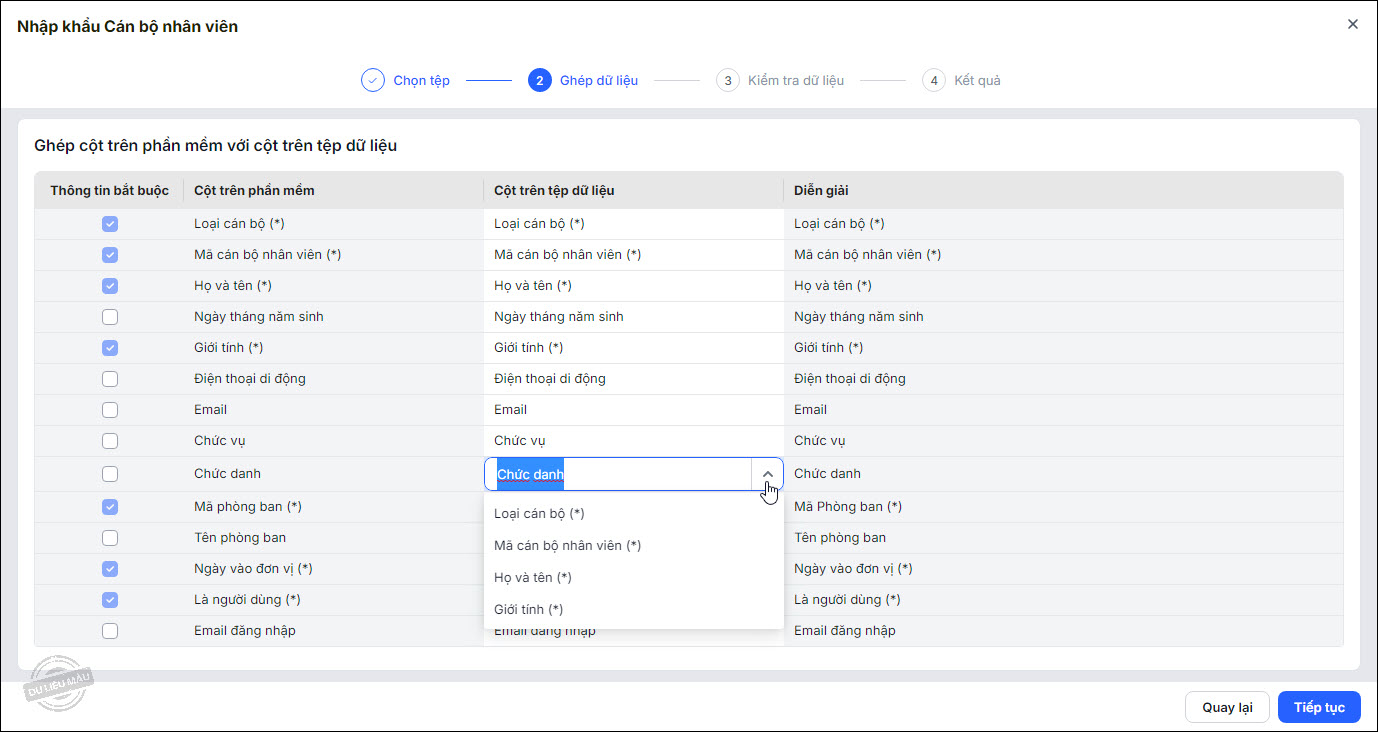
Task: Click the step 4 number circle
Action: (934, 81)
